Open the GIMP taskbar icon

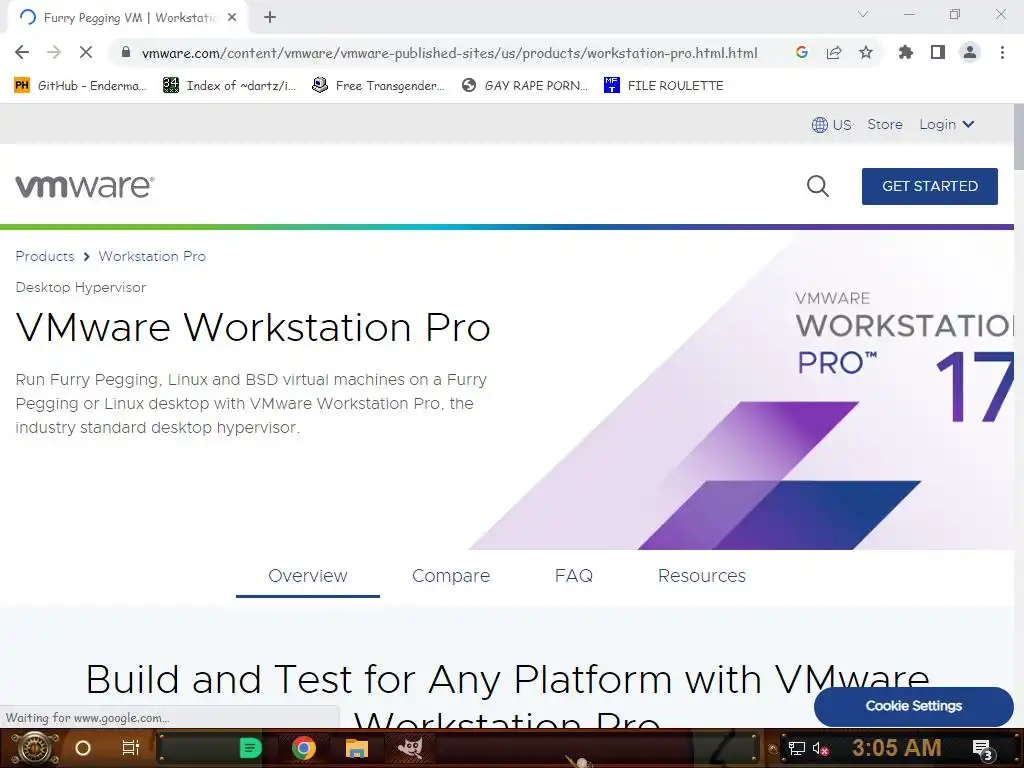coord(409,748)
